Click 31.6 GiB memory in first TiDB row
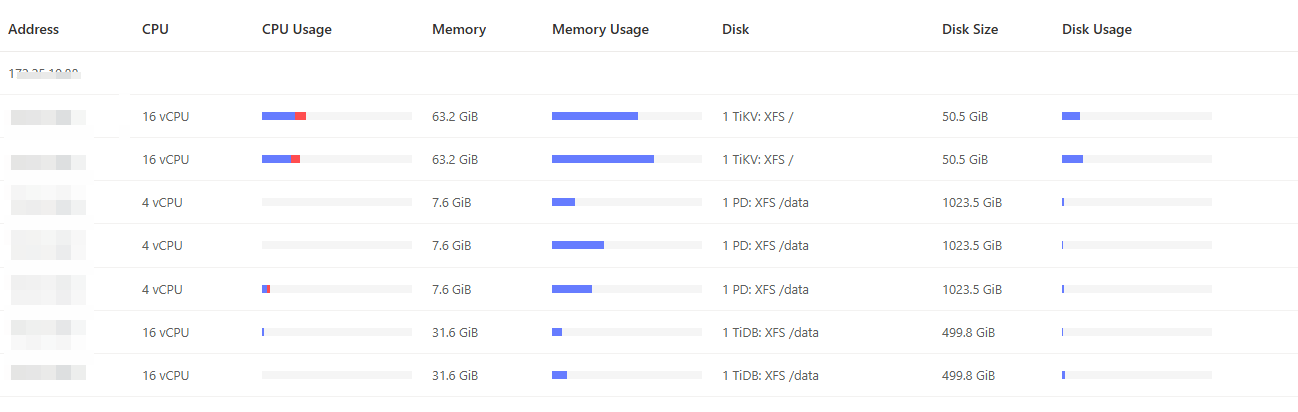1298x412 pixels. 455,333
